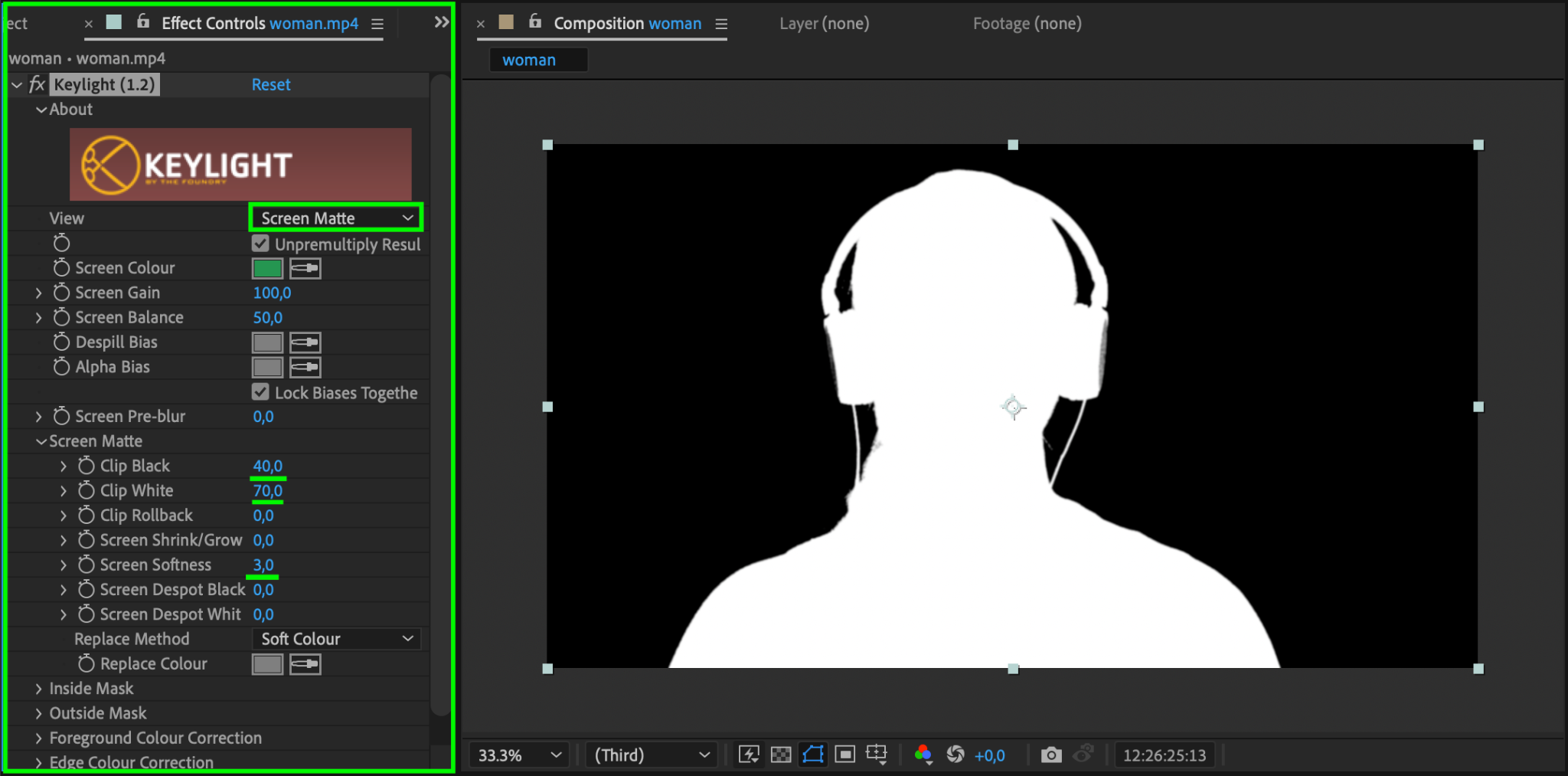Click the Clip White value 70,0

(268, 490)
